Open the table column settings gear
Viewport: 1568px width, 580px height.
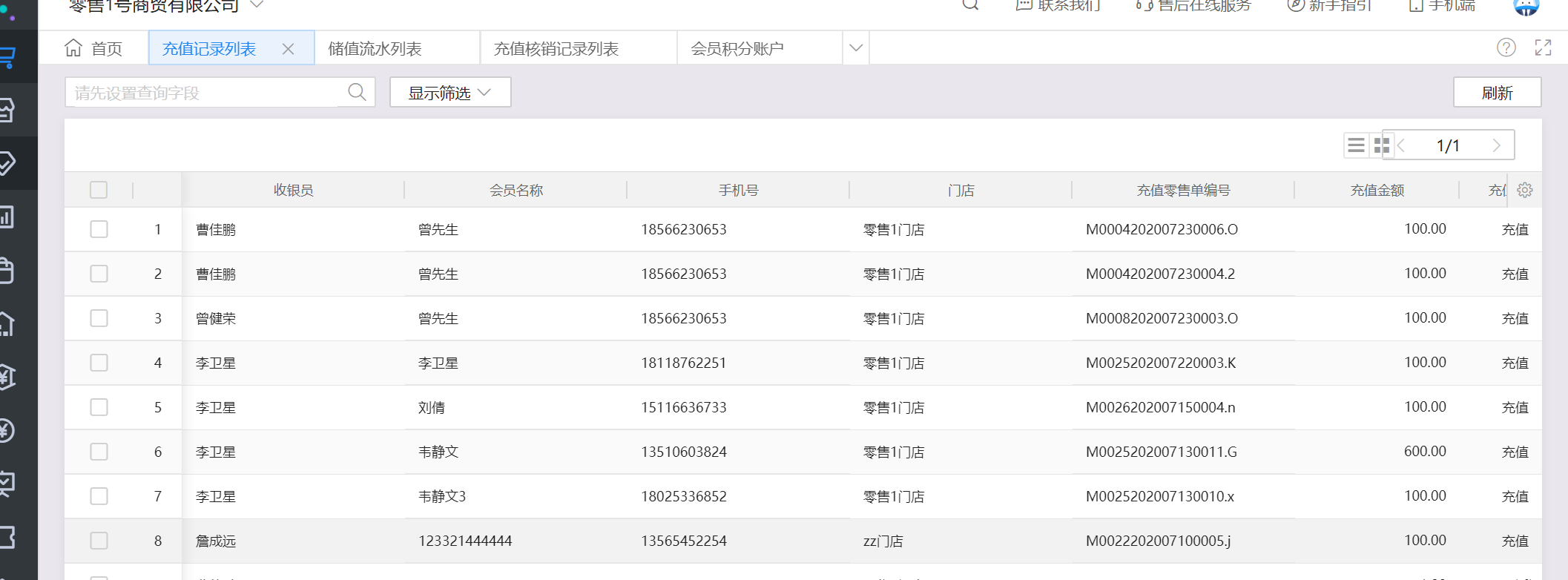[x=1524, y=191]
